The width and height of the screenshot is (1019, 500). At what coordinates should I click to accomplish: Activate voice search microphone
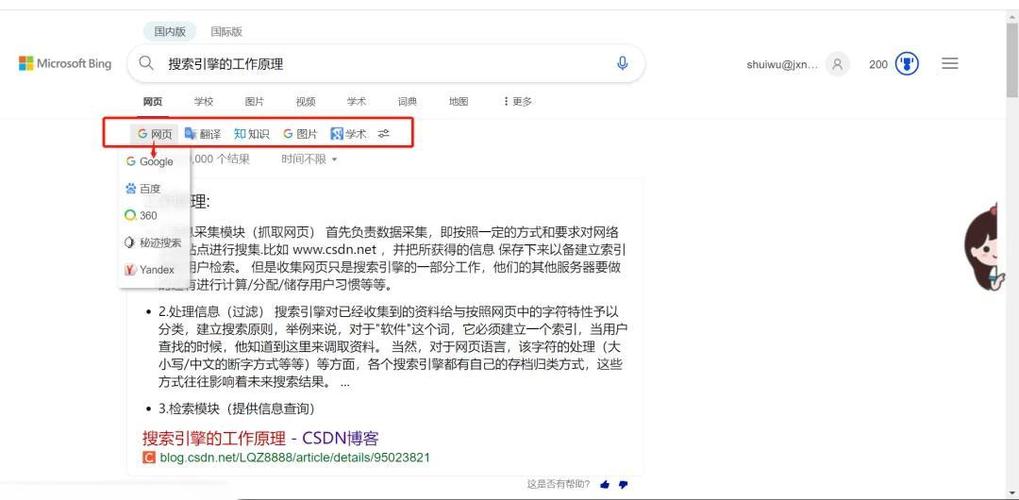pyautogui.click(x=622, y=63)
